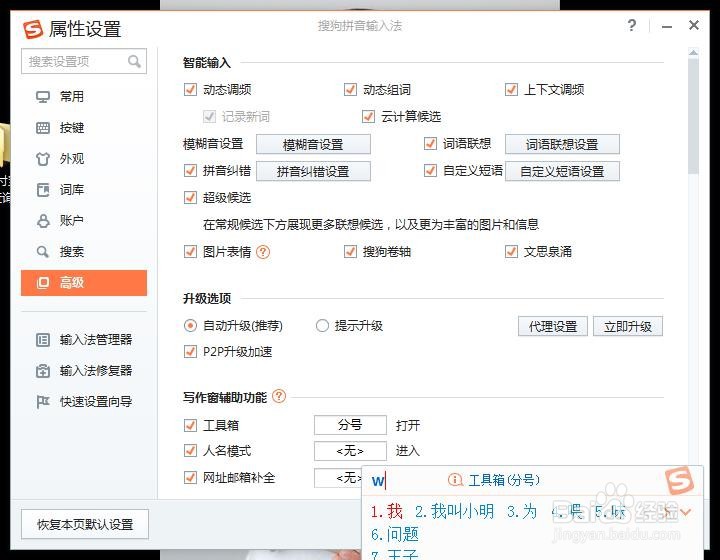Toggle 超级候选 checkbox
The width and height of the screenshot is (720, 560).
click(x=190, y=198)
